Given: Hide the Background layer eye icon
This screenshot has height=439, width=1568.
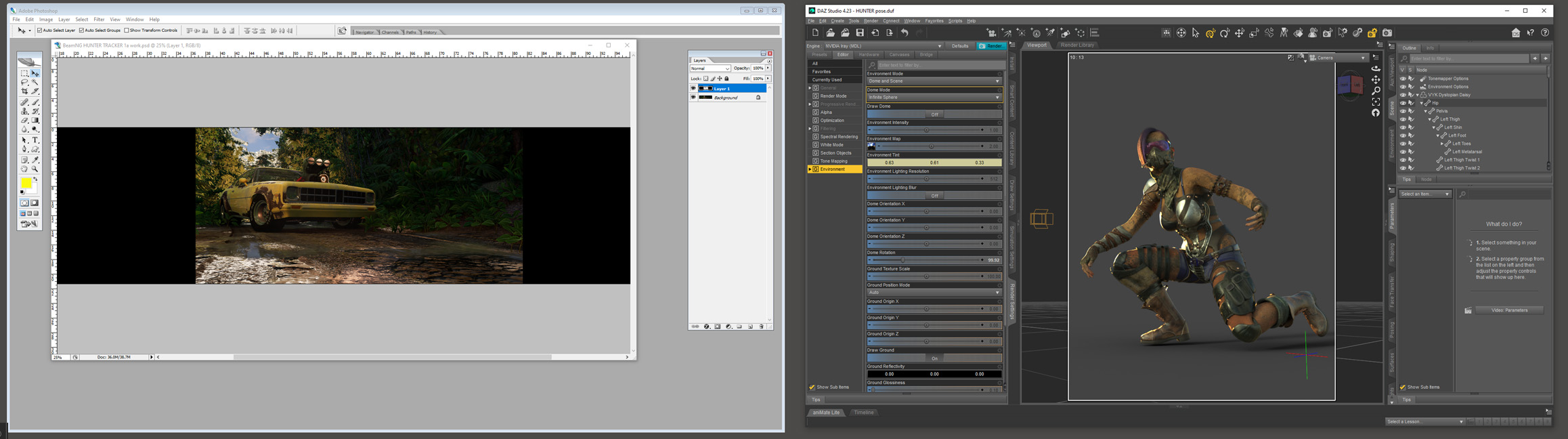Looking at the screenshot, I should pos(693,98).
